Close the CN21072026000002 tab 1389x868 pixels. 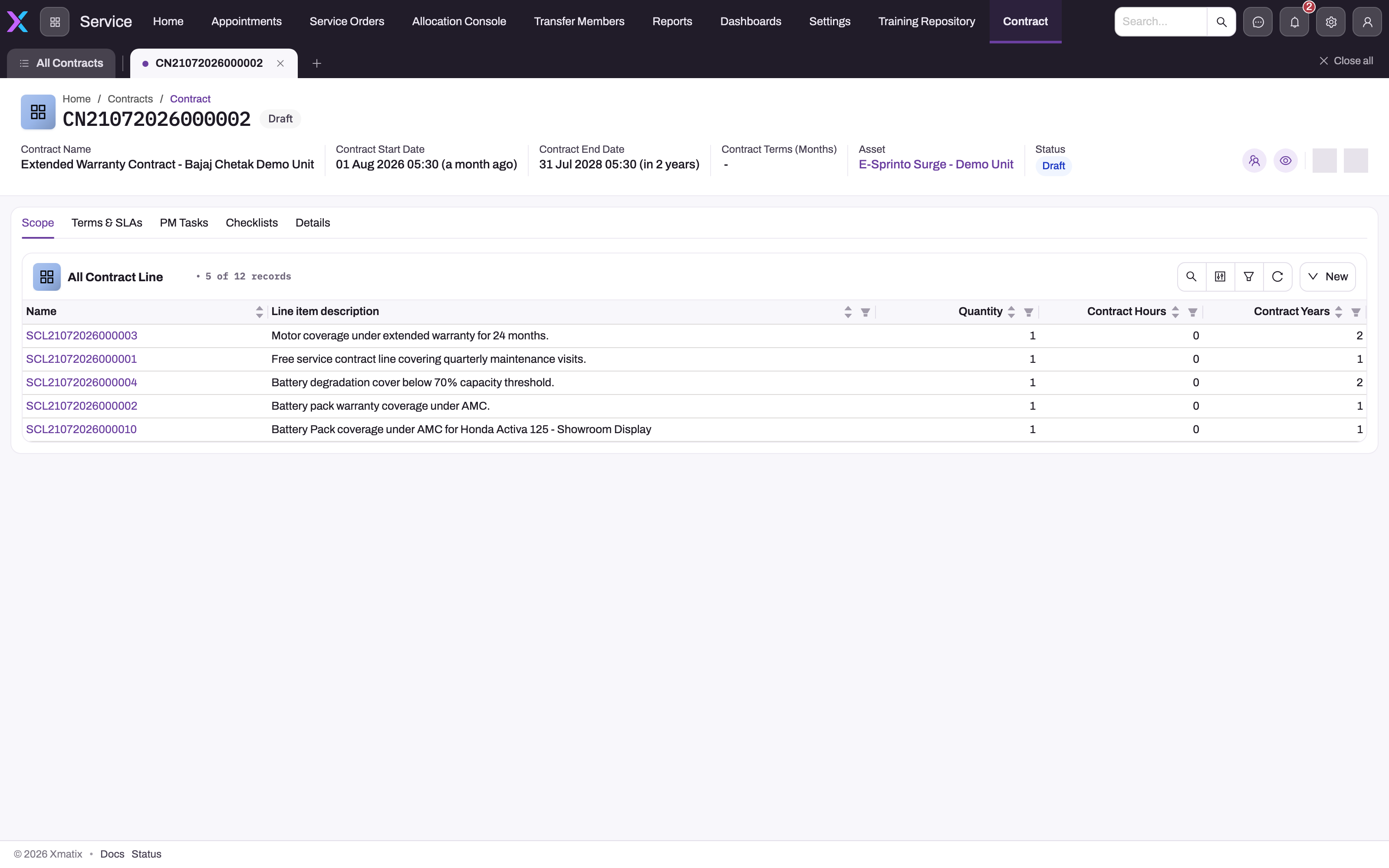[x=280, y=63]
